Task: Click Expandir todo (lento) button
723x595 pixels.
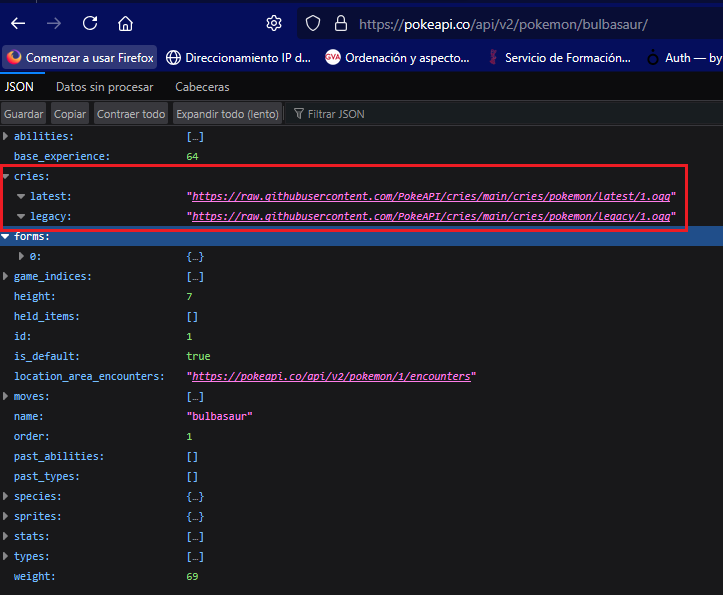Action: pos(227,114)
